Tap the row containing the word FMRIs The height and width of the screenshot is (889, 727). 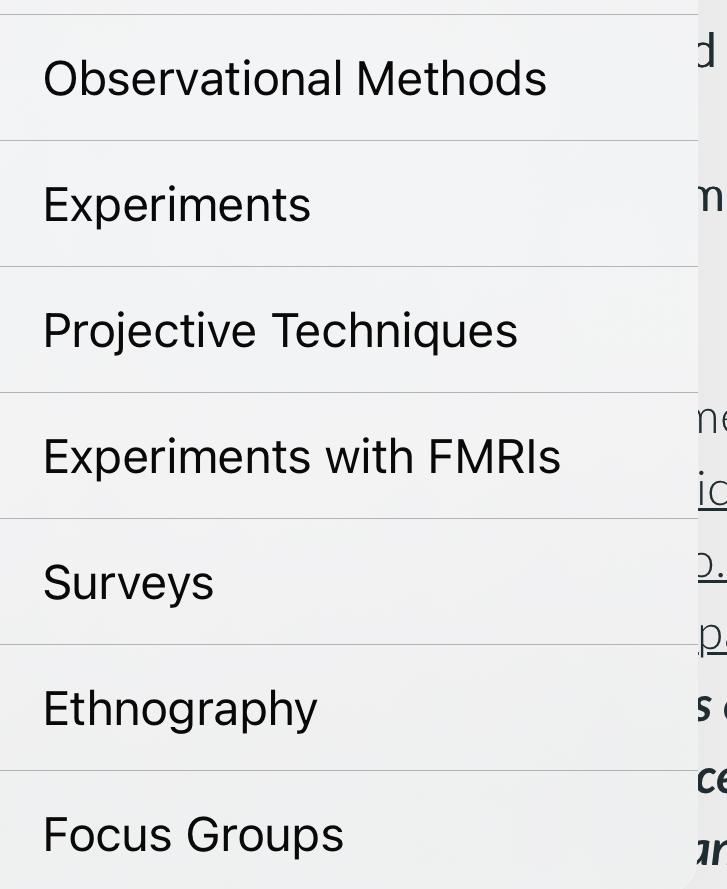302,455
